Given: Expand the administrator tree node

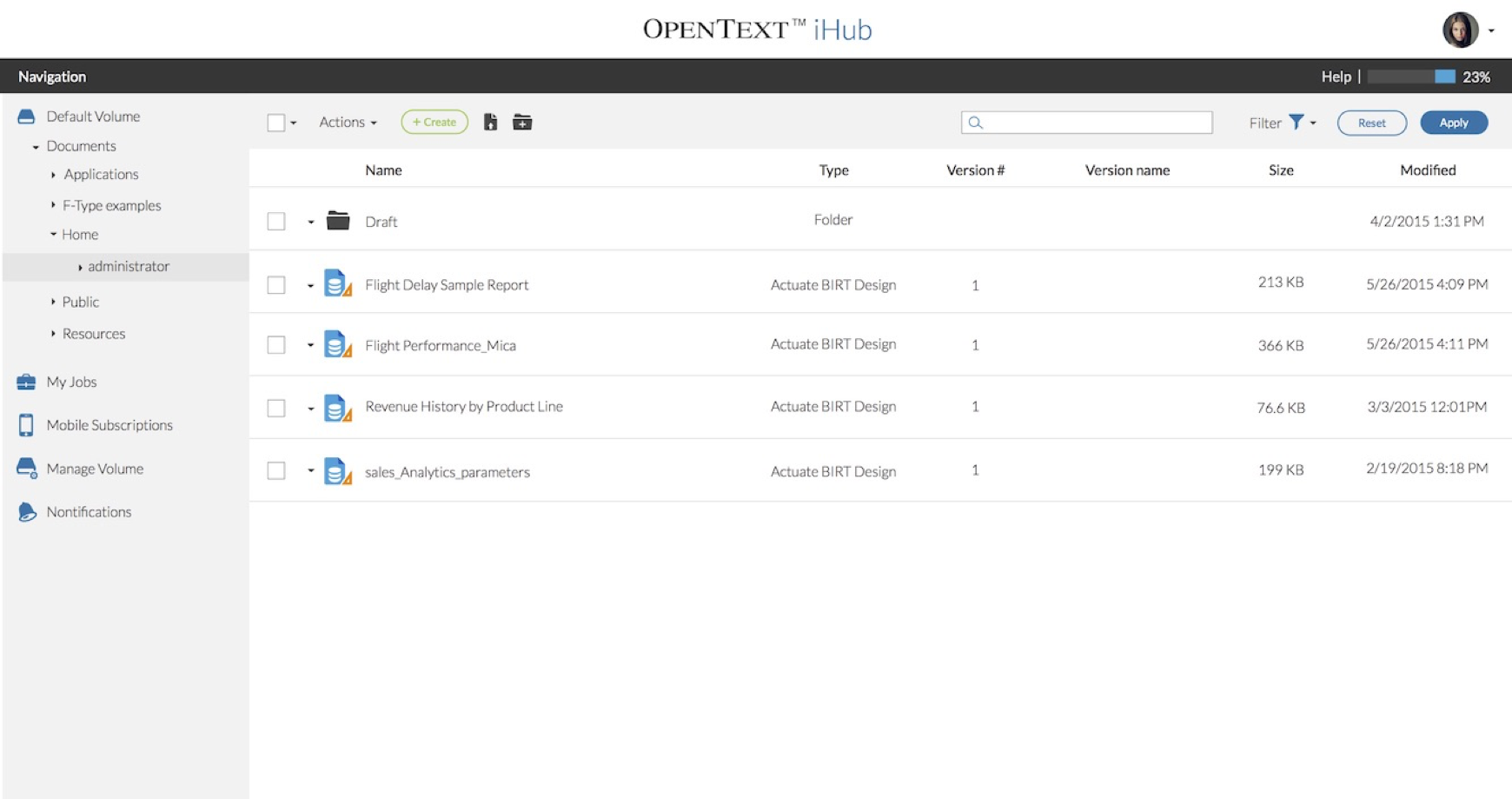Looking at the screenshot, I should (80, 268).
